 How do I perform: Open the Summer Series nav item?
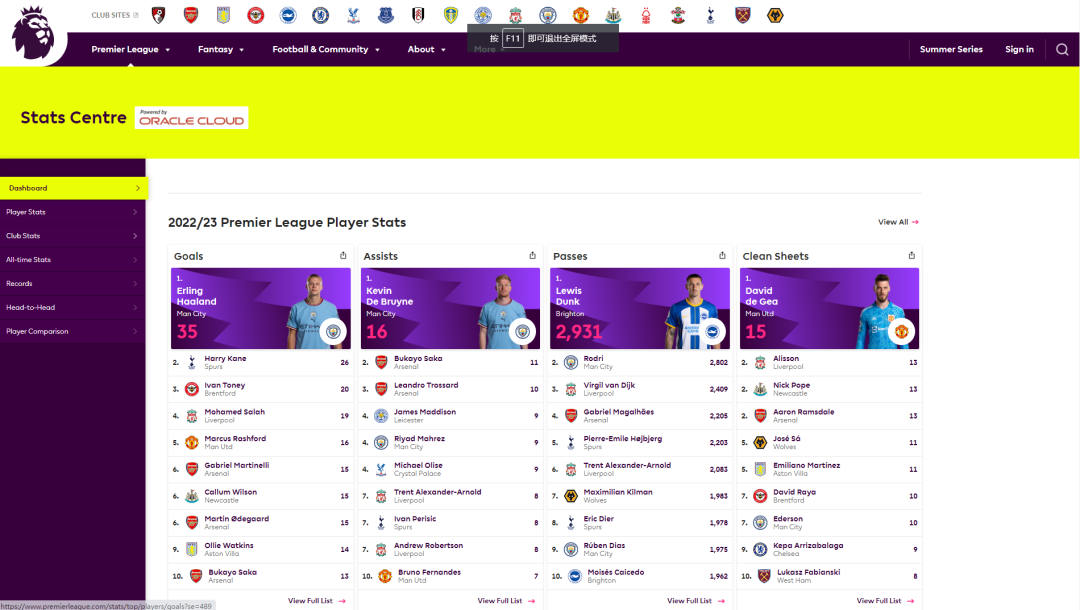pos(951,50)
